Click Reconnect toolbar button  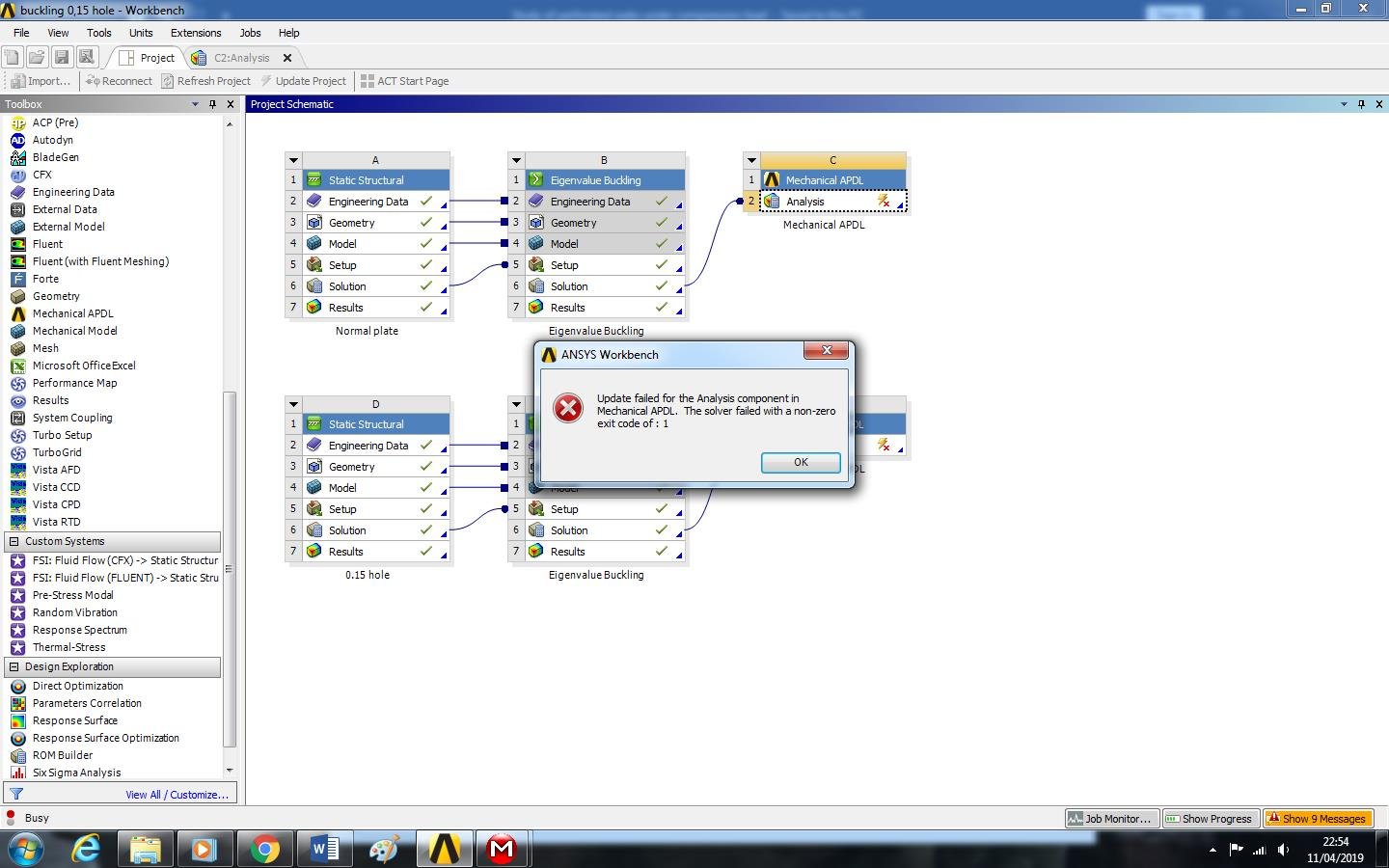[x=119, y=81]
